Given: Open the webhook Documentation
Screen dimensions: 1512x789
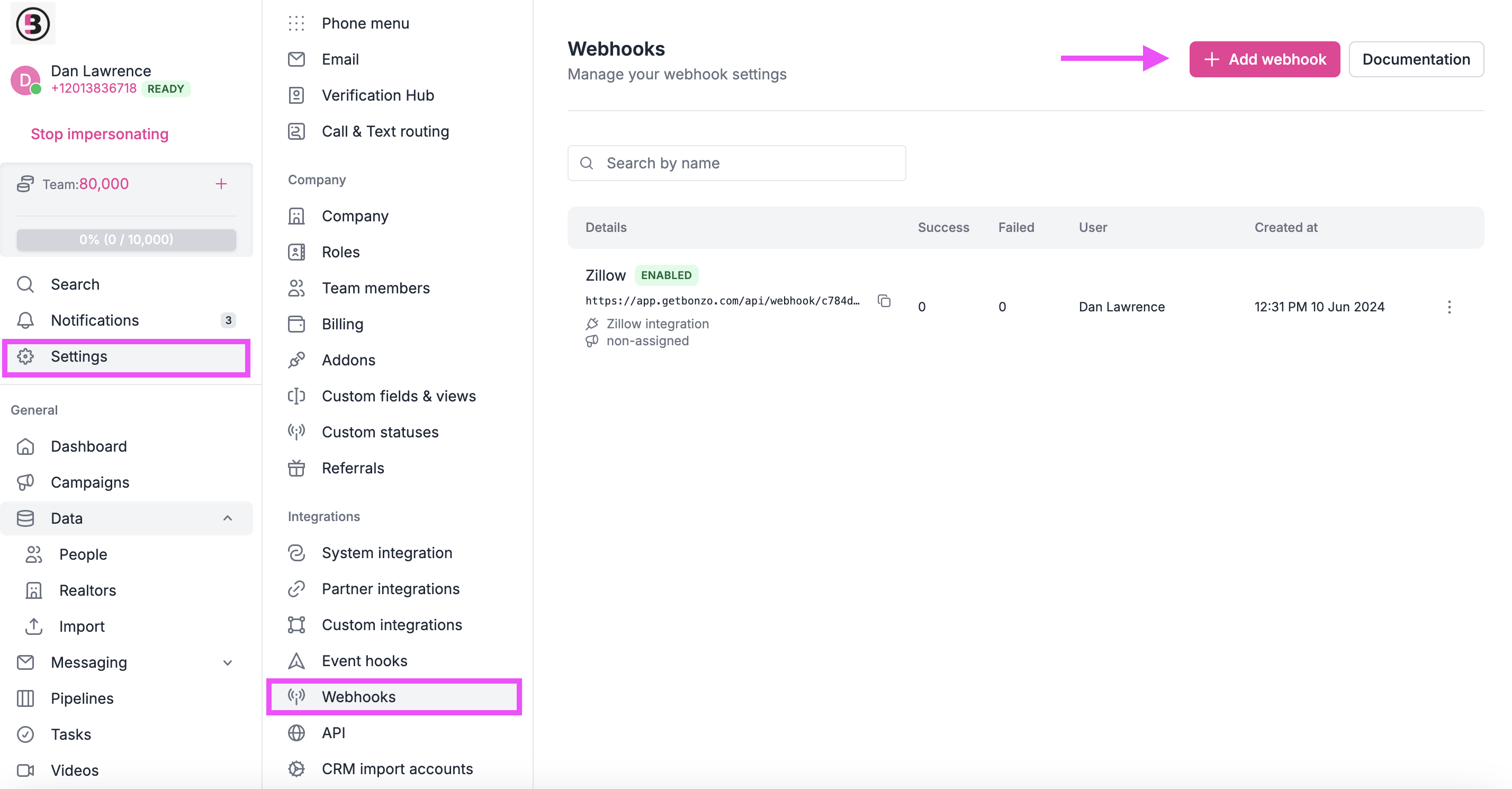Looking at the screenshot, I should tap(1416, 59).
